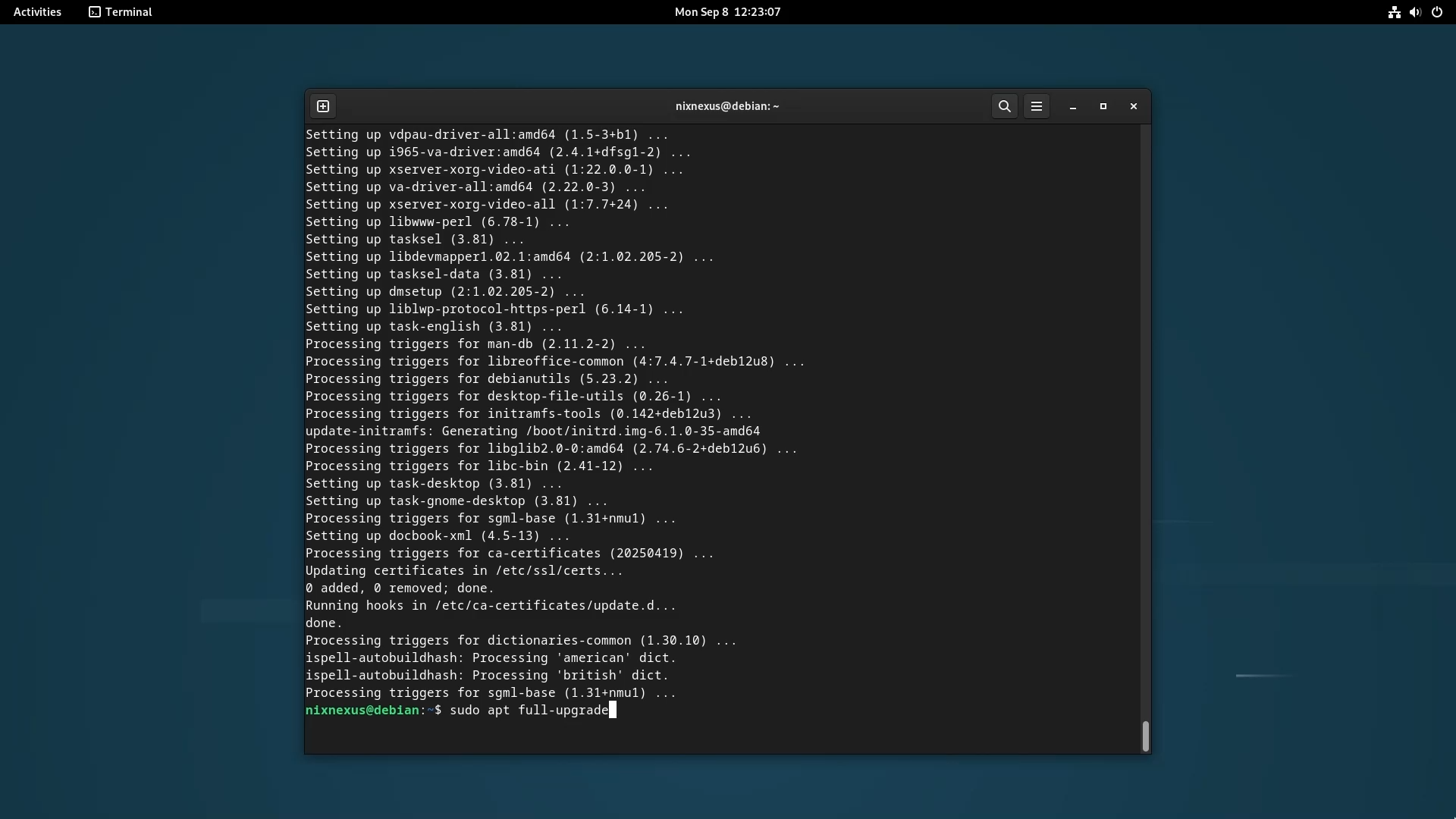Maximize the terminal window

pyautogui.click(x=1103, y=106)
